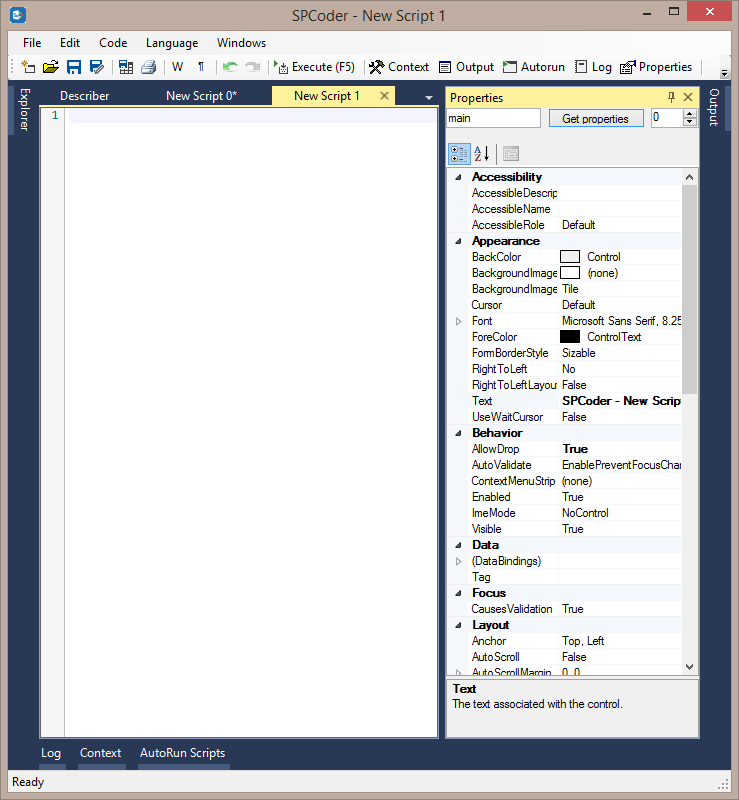739x800 pixels.
Task: Open the Language menu
Action: click(x=172, y=43)
